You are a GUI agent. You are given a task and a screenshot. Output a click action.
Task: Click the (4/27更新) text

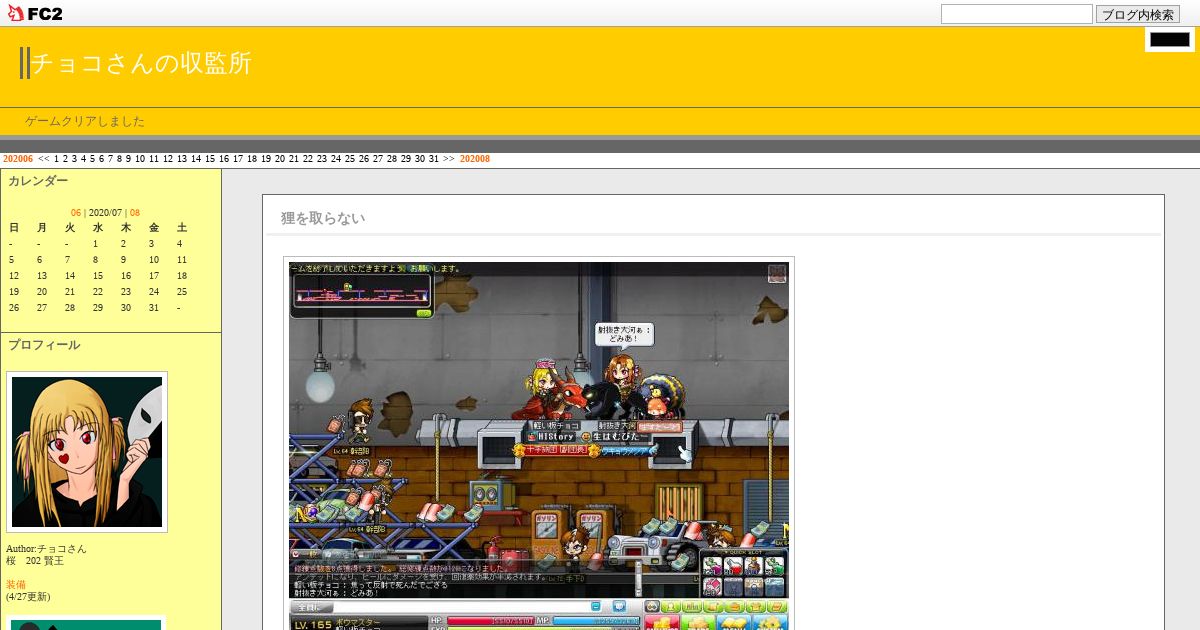28,597
